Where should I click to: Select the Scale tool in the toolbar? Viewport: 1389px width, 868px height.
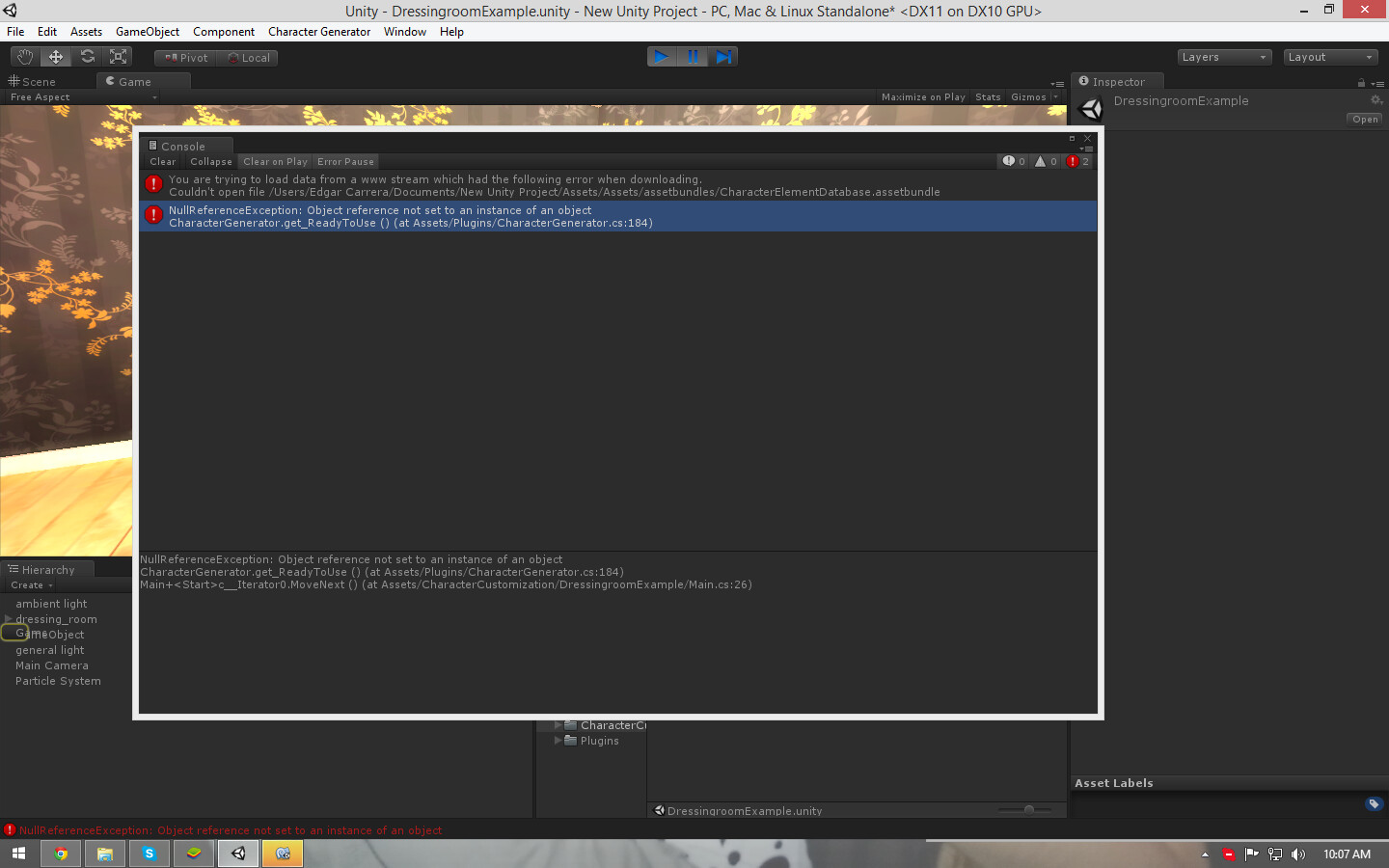[118, 57]
